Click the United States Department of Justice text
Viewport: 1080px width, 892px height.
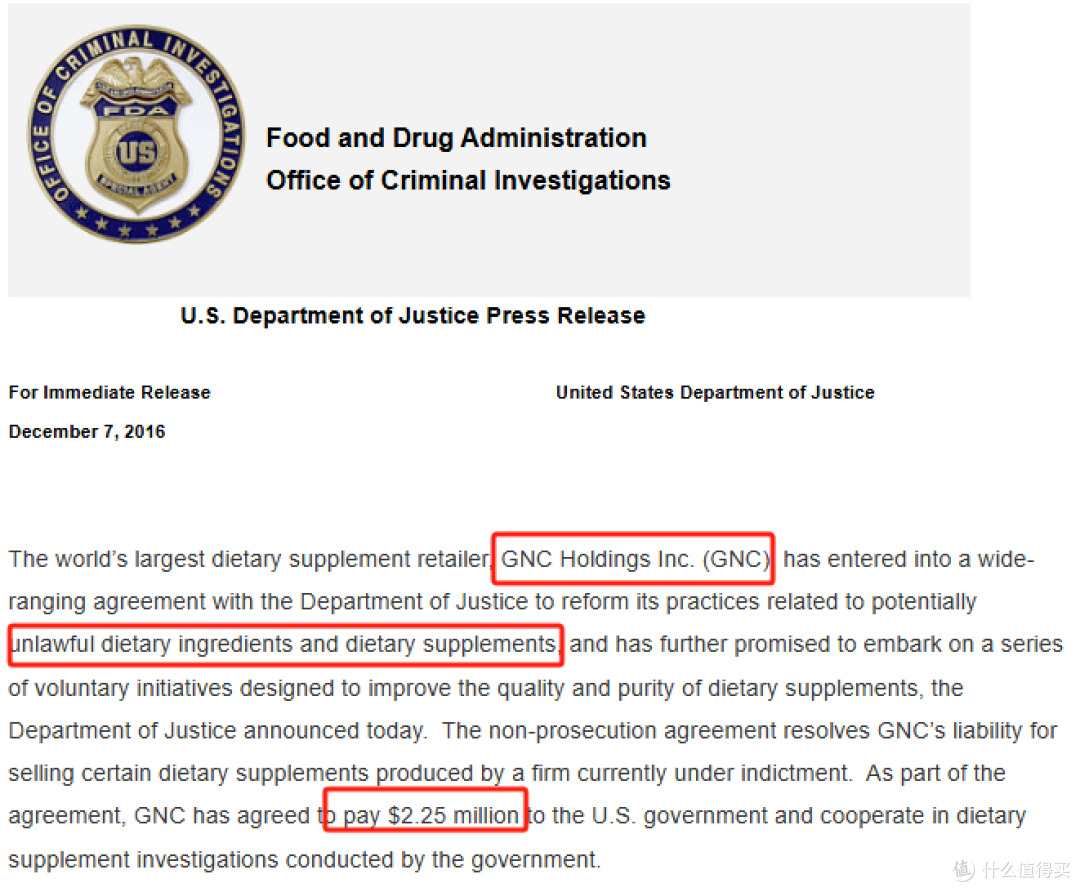coord(715,393)
